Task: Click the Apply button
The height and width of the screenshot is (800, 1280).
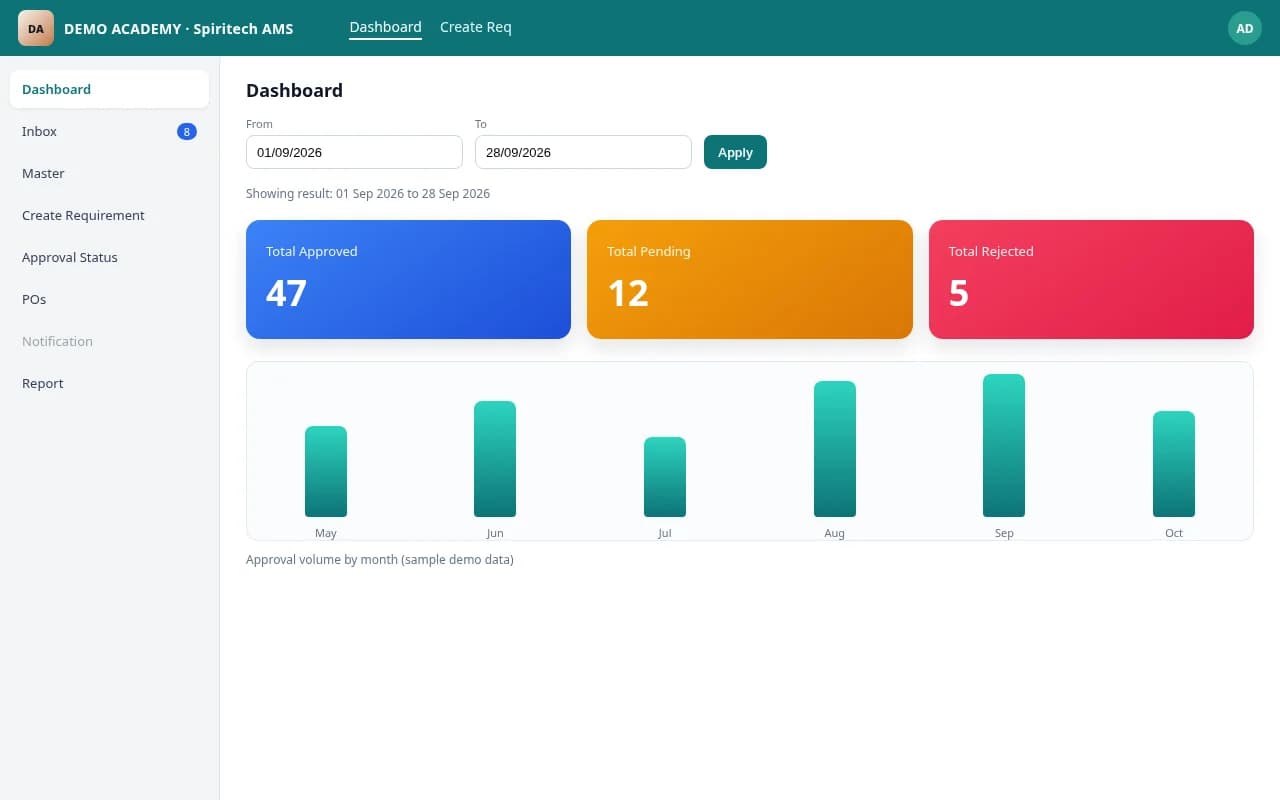Action: 735,152
